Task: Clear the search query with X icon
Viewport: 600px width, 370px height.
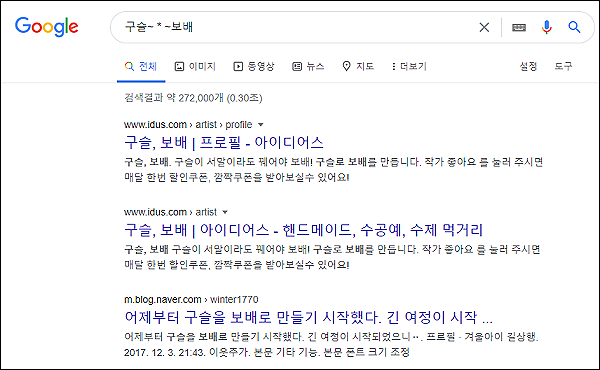Action: tap(484, 27)
